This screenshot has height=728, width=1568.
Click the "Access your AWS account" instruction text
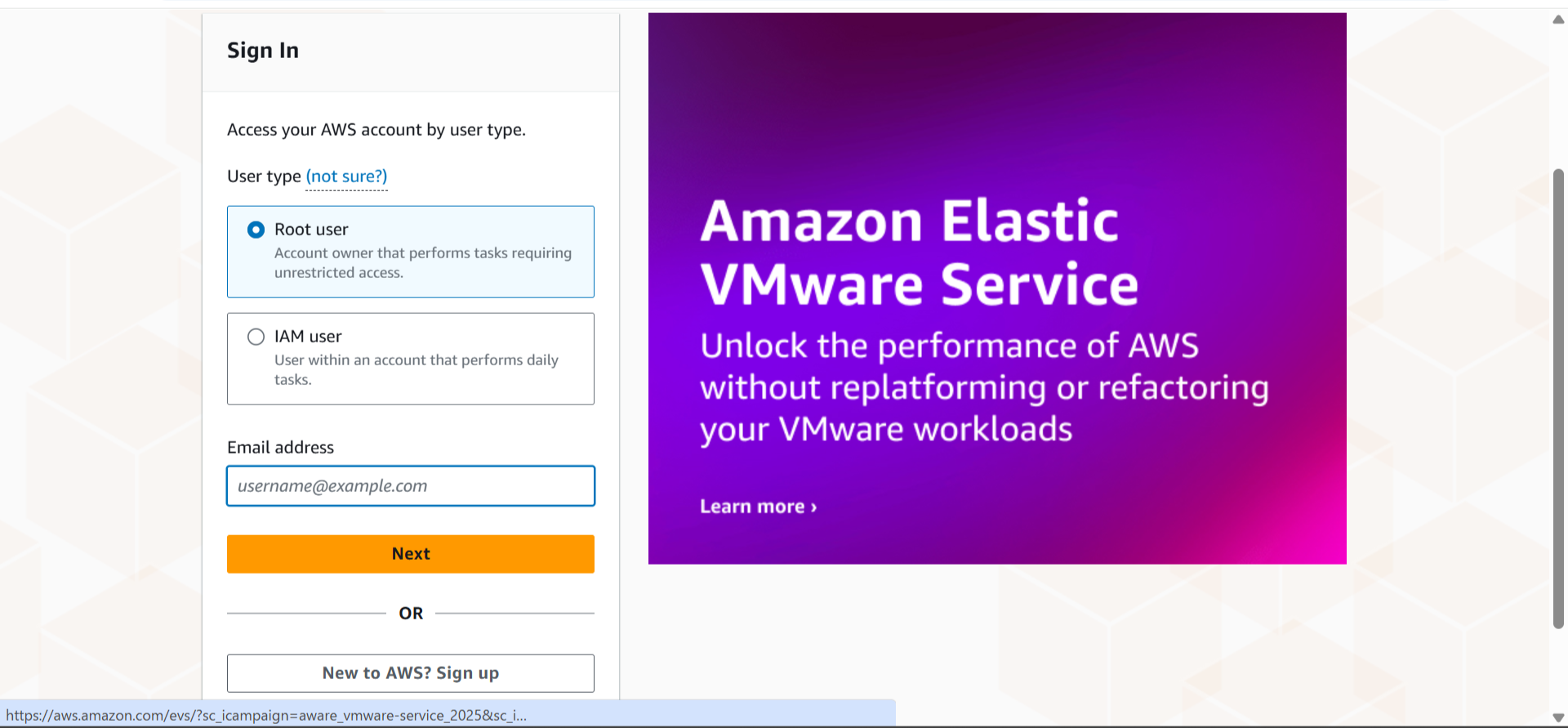click(376, 130)
